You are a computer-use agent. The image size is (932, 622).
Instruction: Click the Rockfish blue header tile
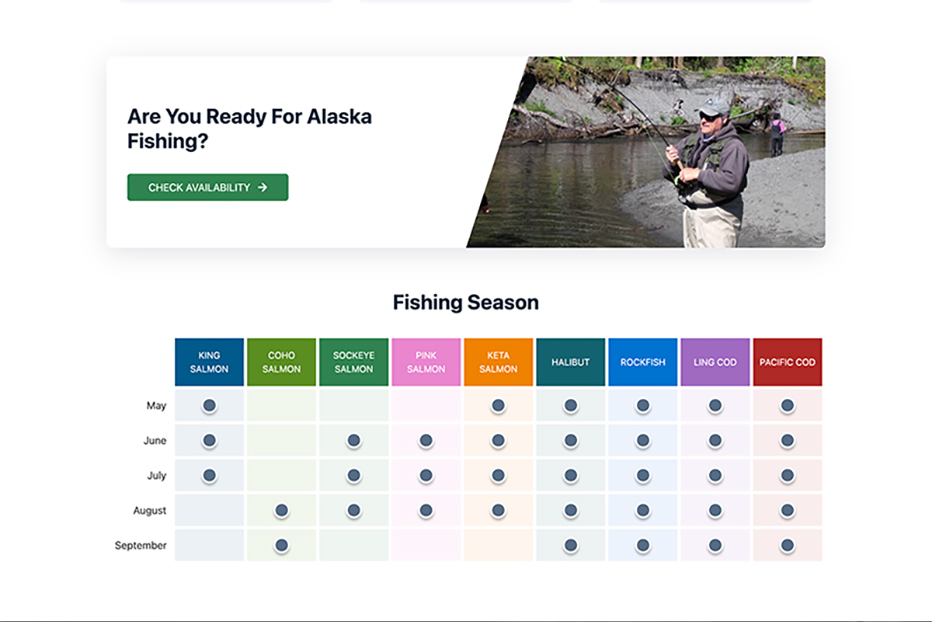pos(643,362)
